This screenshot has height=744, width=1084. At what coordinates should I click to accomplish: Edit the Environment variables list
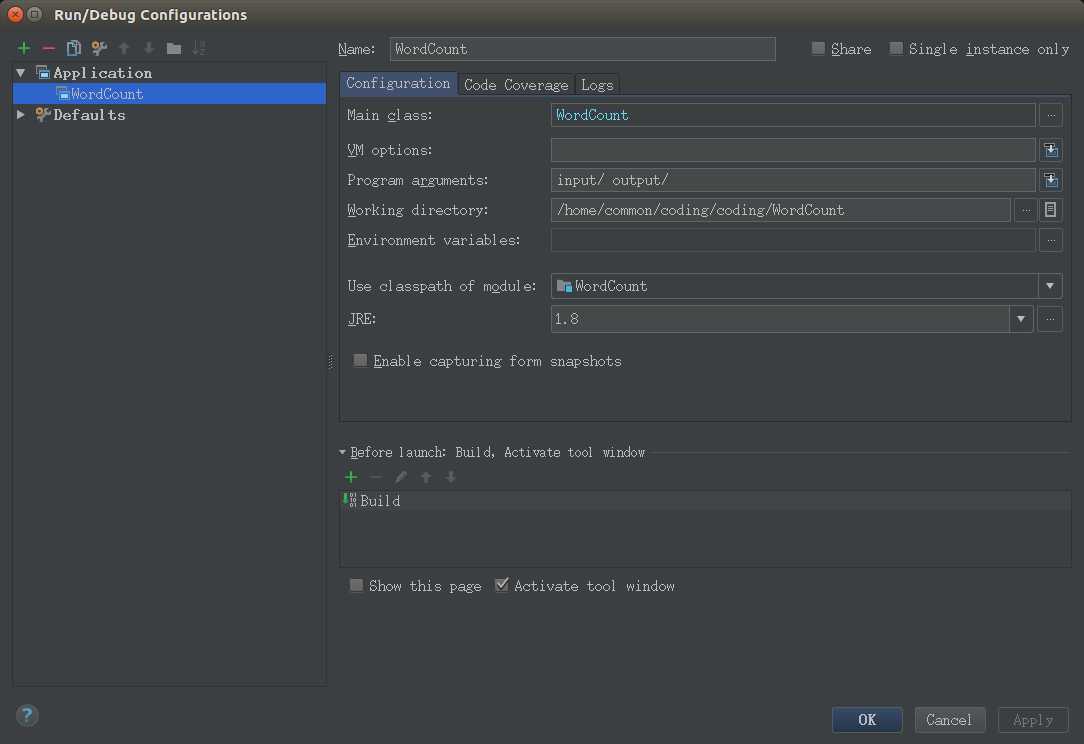1051,241
